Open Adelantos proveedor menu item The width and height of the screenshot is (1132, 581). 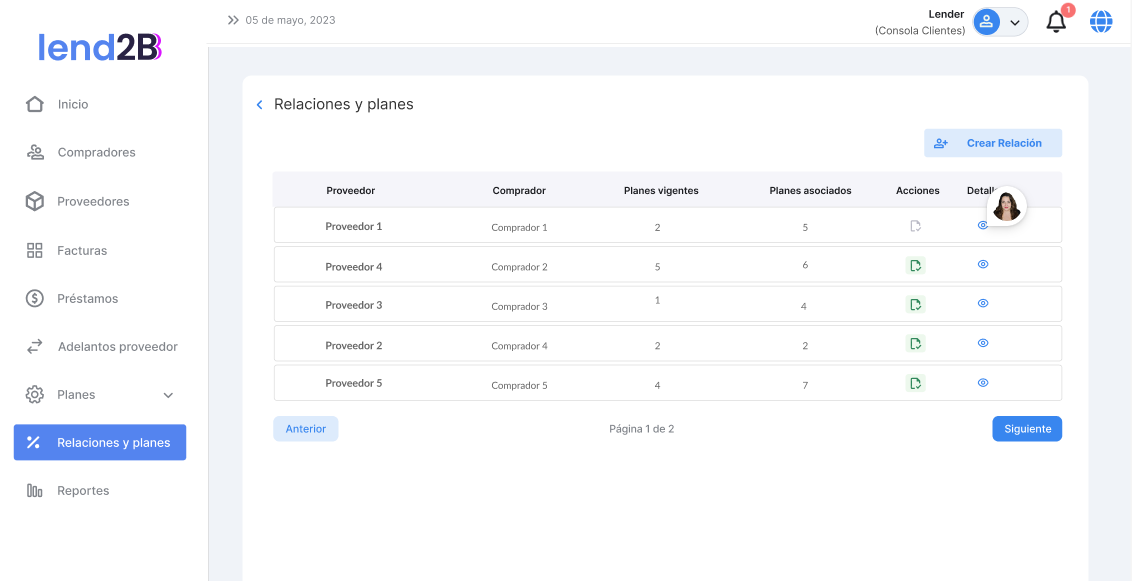117,347
